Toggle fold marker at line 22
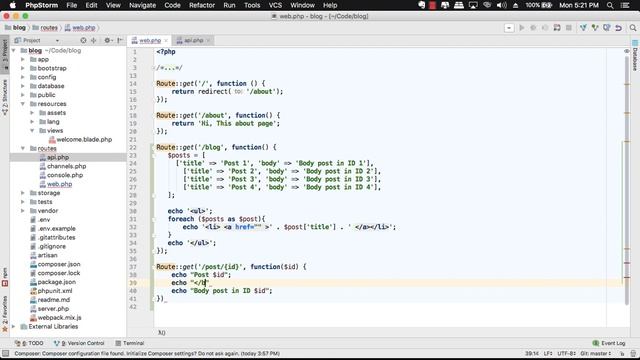 (x=154, y=147)
